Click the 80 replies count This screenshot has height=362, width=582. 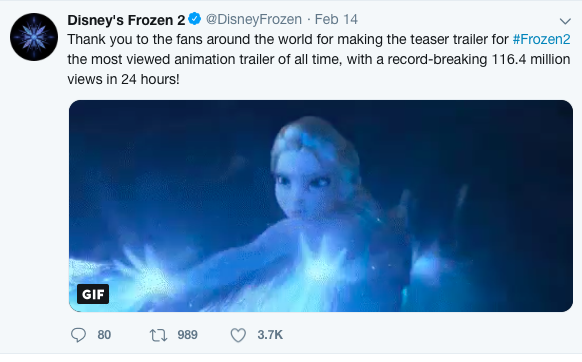point(104,335)
